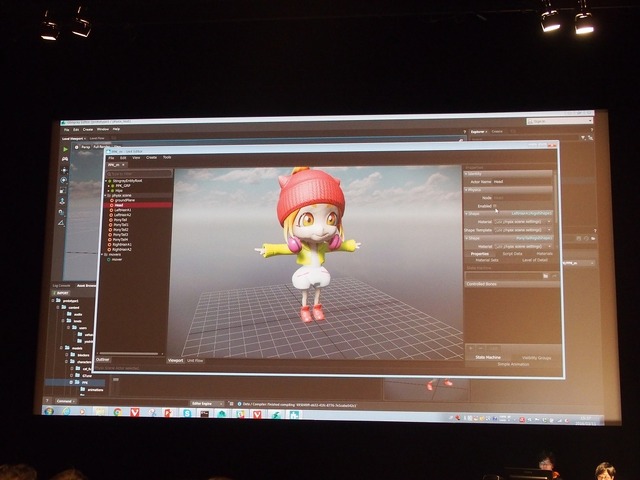Toggle the Enabled checkbox under Physics
Viewport: 640px width, 480px height.
click(x=494, y=206)
